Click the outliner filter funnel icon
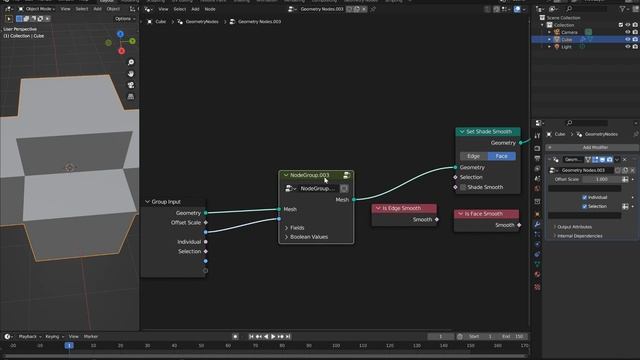This screenshot has height=360, width=640. click(x=622, y=9)
